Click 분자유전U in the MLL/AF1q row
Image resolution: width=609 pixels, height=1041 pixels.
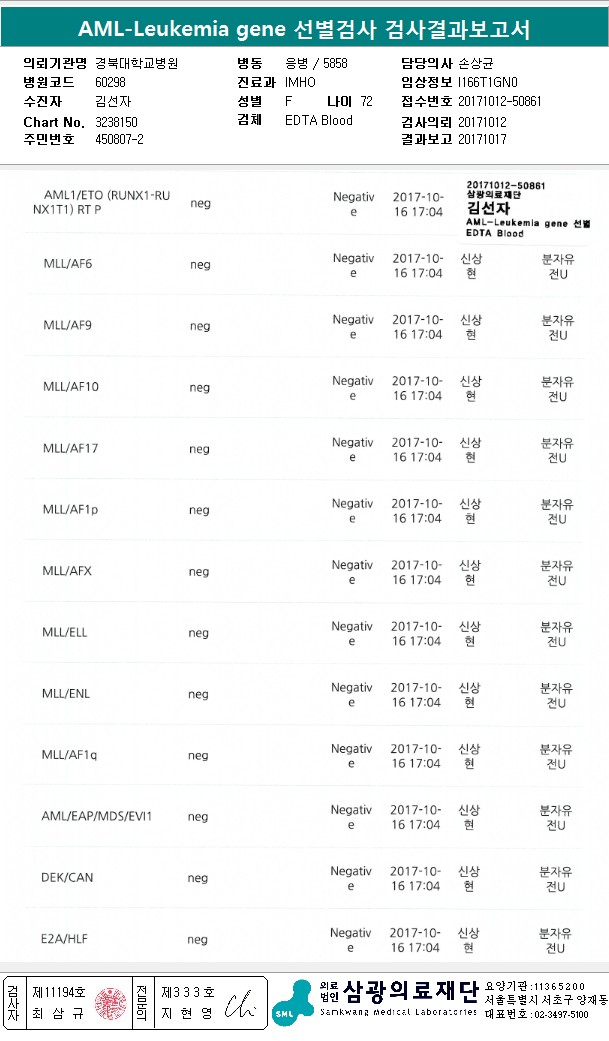557,756
